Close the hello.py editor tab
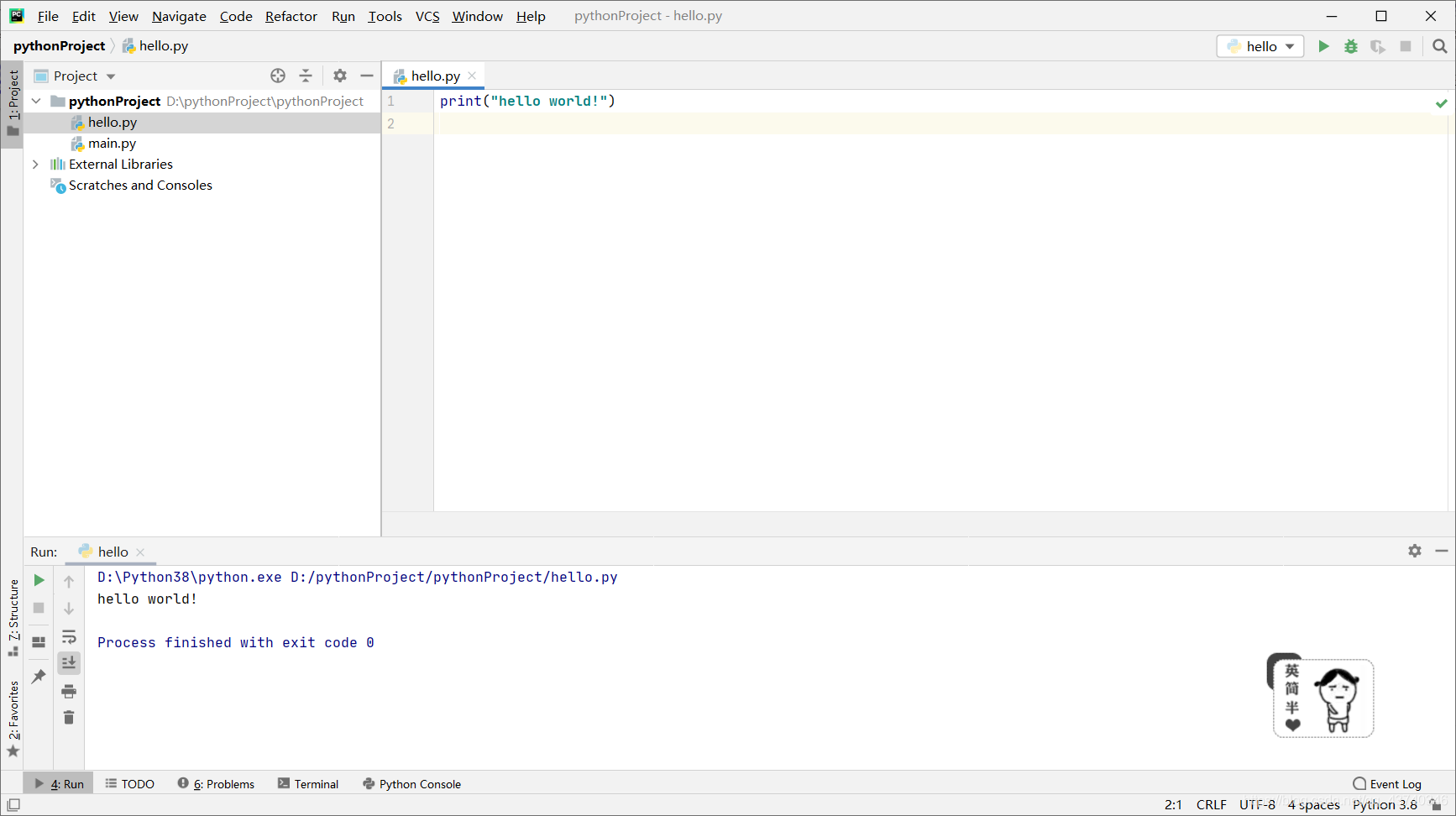The height and width of the screenshot is (816, 1456). [x=472, y=76]
